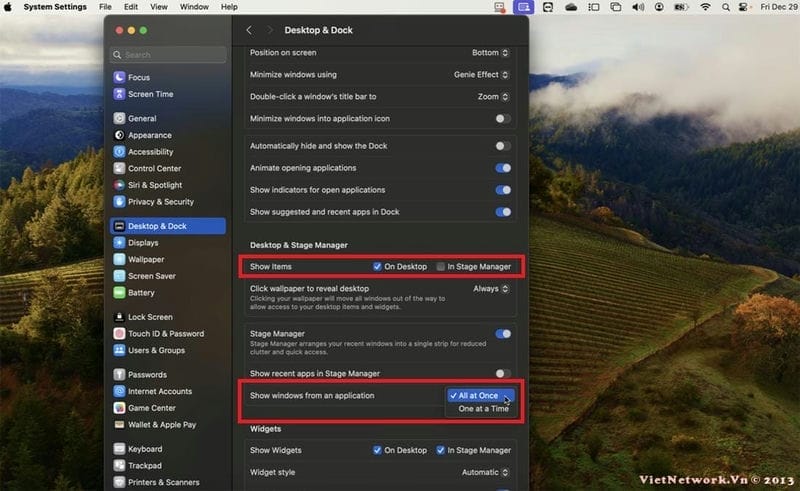Uncheck Show Items On Desktop checkbox
This screenshot has width=800, height=491.
(x=377, y=267)
